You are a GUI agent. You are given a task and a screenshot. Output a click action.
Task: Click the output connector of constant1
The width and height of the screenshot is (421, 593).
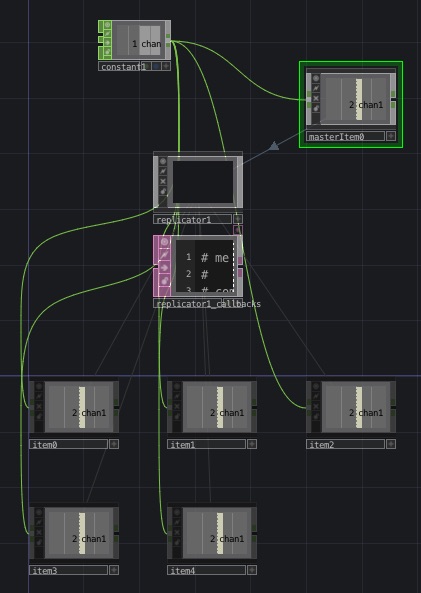[168, 36]
